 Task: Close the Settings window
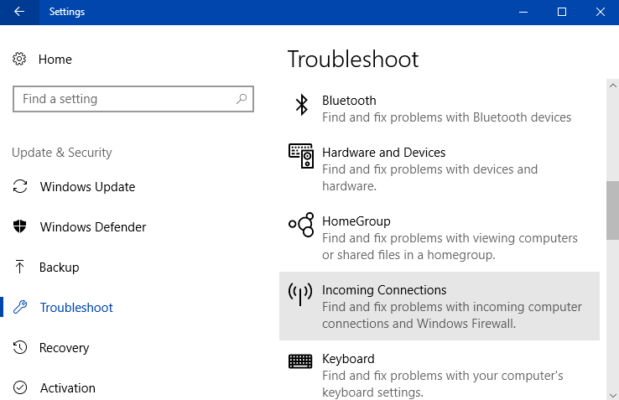point(600,12)
